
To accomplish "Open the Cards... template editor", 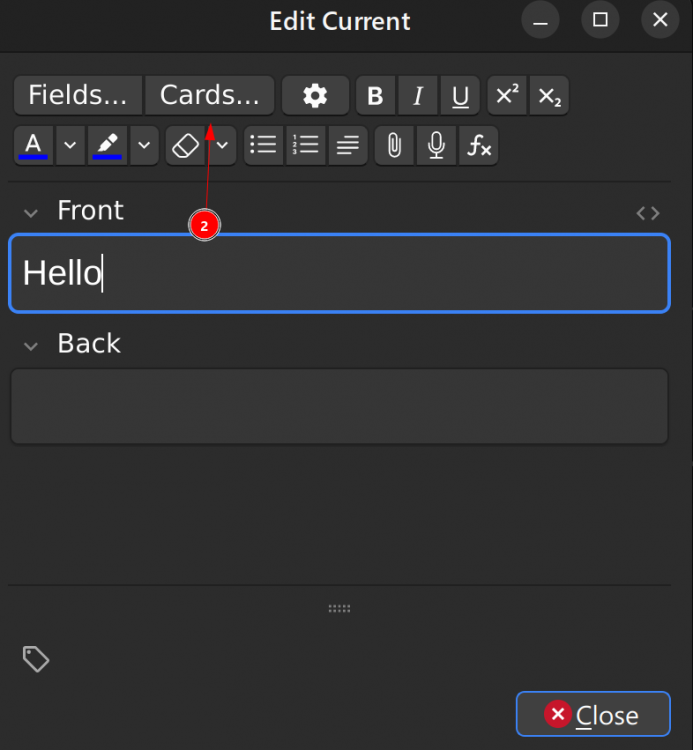I will pos(210,95).
